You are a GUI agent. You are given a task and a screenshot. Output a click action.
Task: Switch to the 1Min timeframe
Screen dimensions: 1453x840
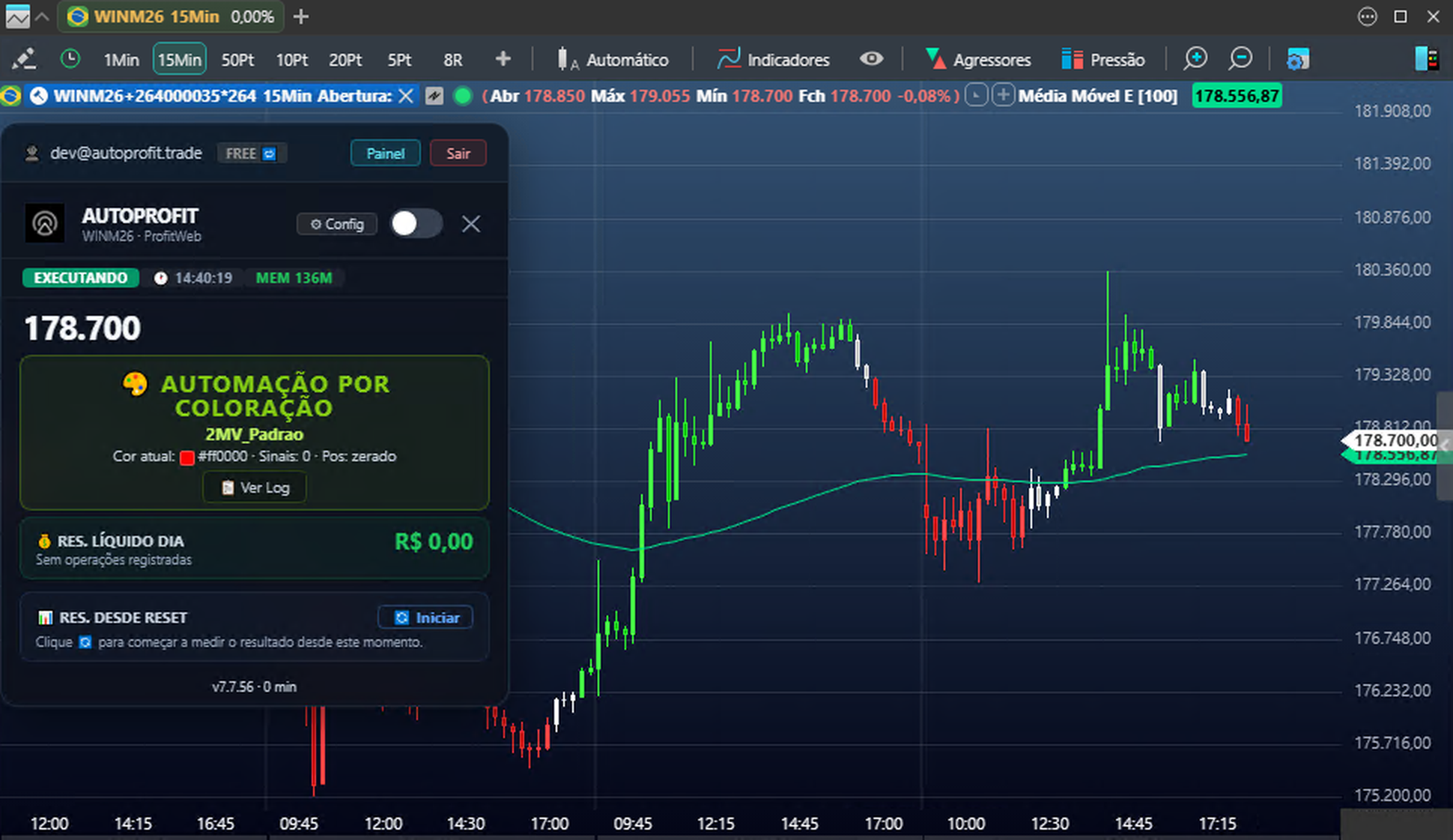(x=121, y=60)
